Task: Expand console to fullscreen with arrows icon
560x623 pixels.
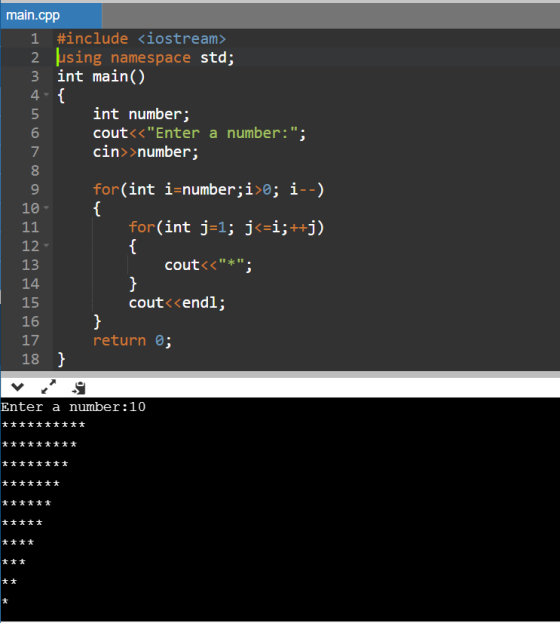Action: [x=48, y=387]
